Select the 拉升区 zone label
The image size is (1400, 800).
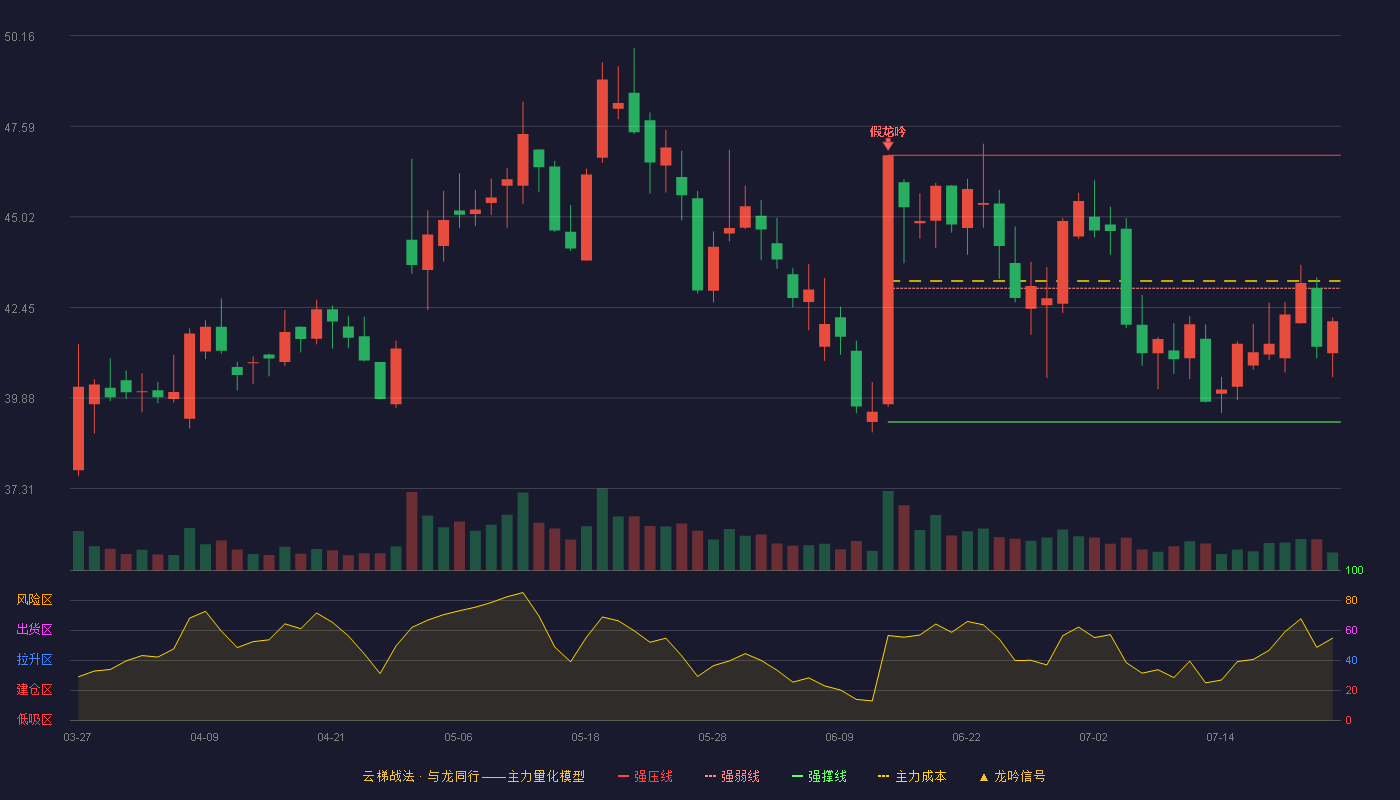click(34, 660)
